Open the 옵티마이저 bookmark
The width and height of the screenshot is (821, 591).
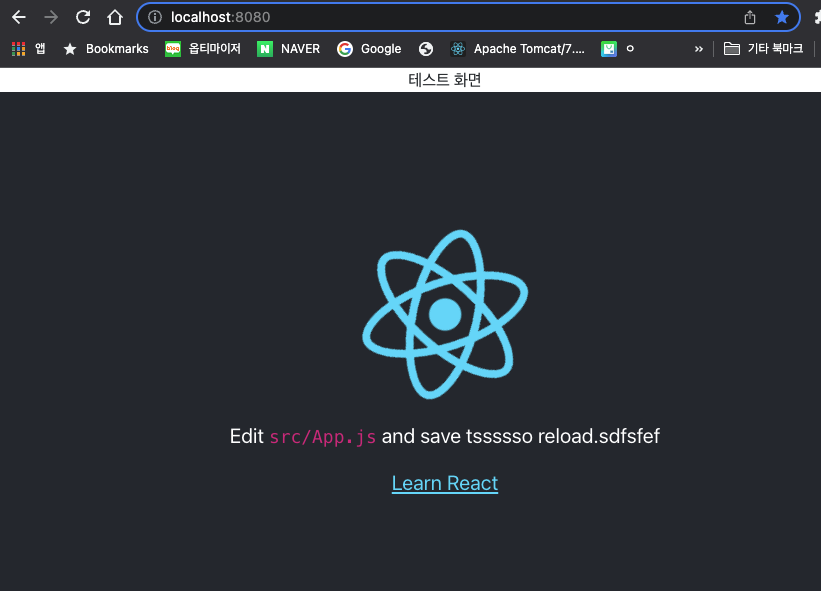(x=203, y=49)
